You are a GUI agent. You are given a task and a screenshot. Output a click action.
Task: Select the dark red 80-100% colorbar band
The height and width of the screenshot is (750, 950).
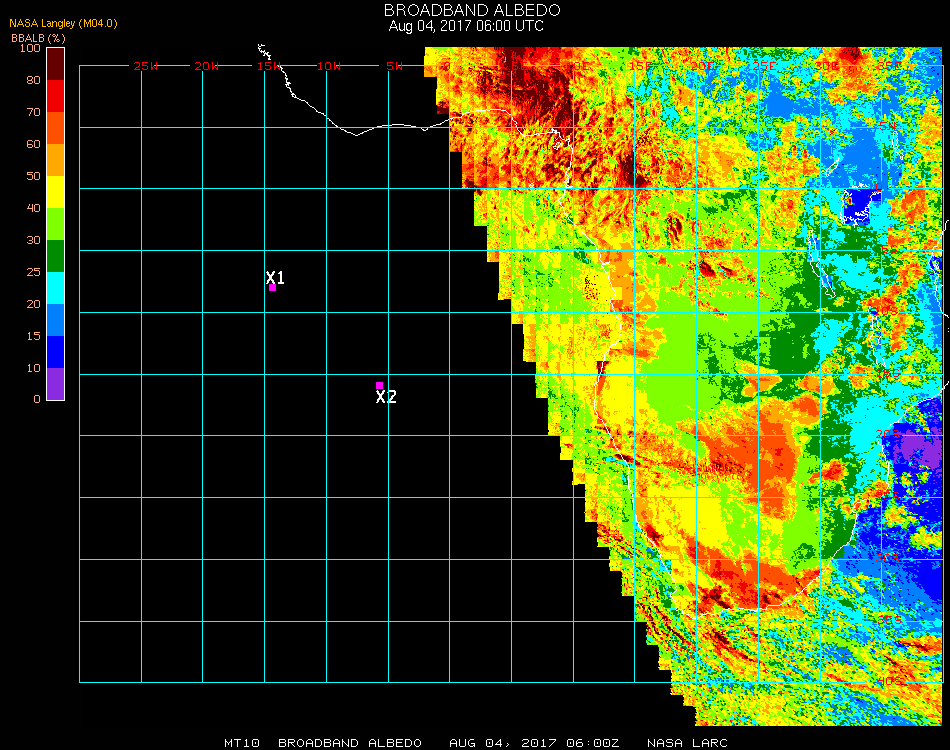click(x=56, y=63)
